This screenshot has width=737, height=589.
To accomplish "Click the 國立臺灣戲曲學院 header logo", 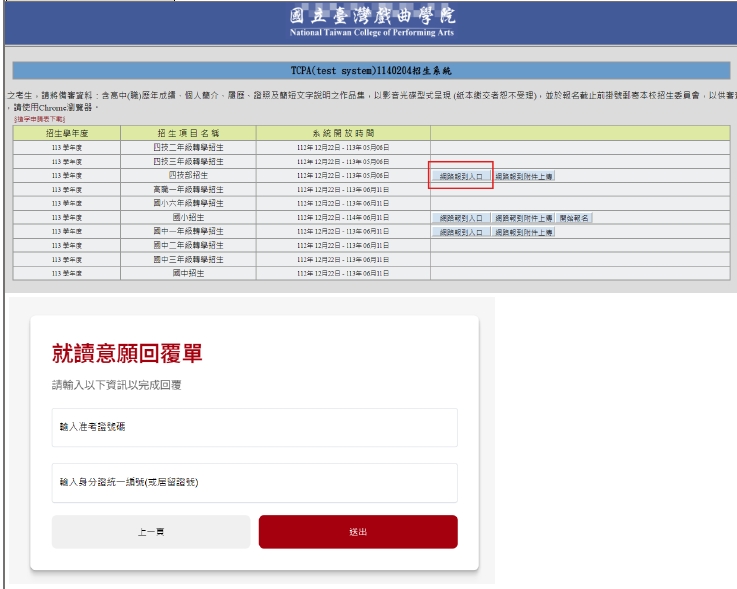I will click(370, 22).
